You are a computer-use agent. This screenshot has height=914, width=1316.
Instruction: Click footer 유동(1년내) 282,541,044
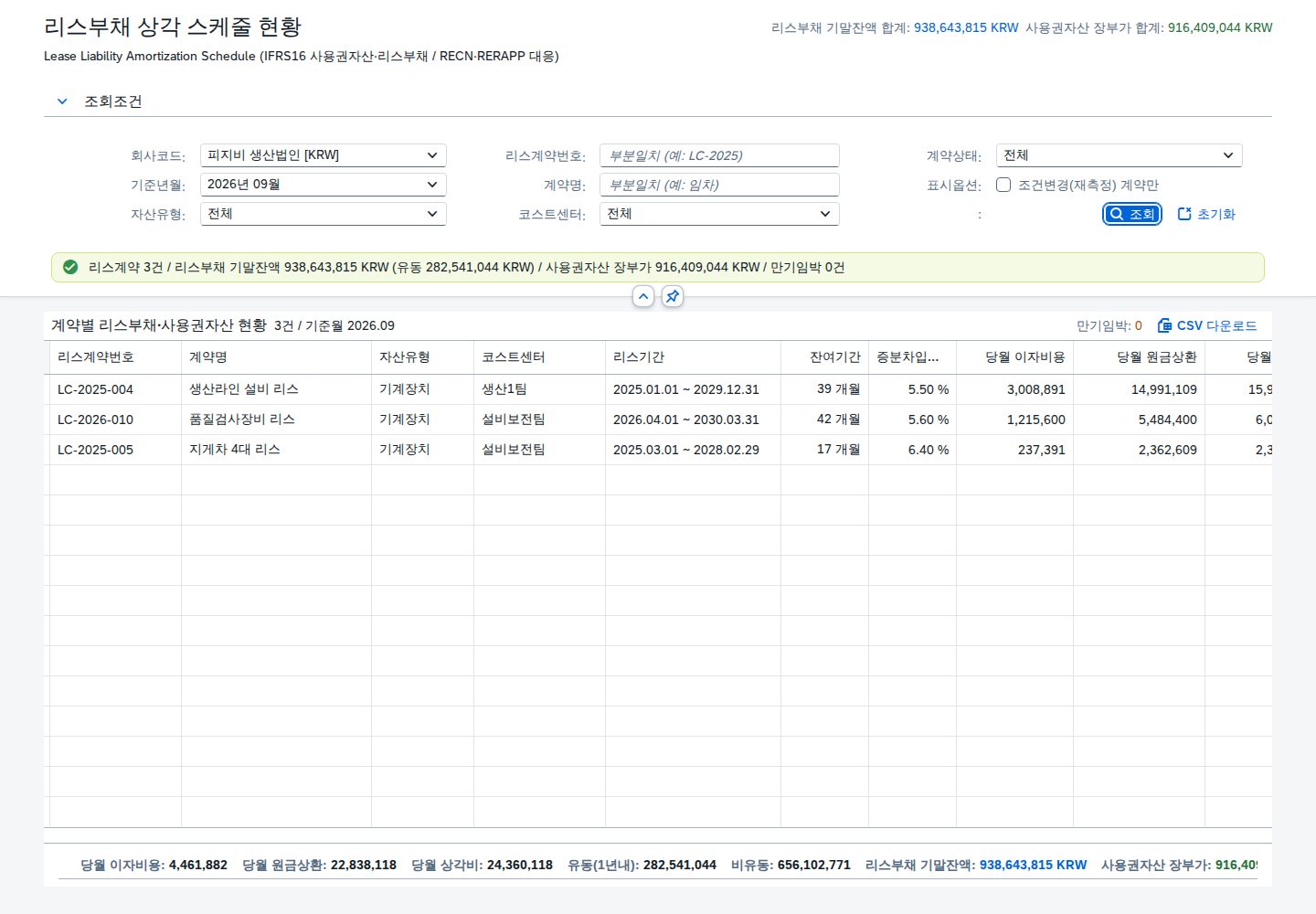(x=642, y=865)
